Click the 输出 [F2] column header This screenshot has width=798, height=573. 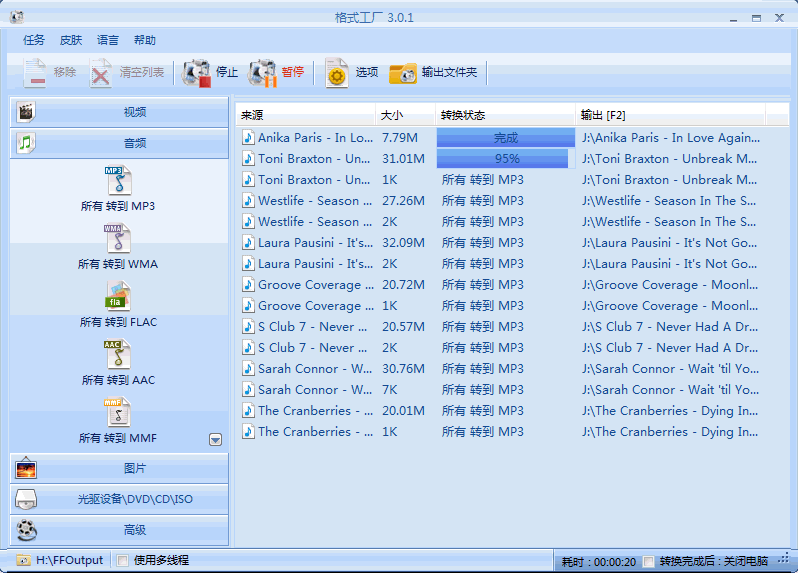(670, 115)
